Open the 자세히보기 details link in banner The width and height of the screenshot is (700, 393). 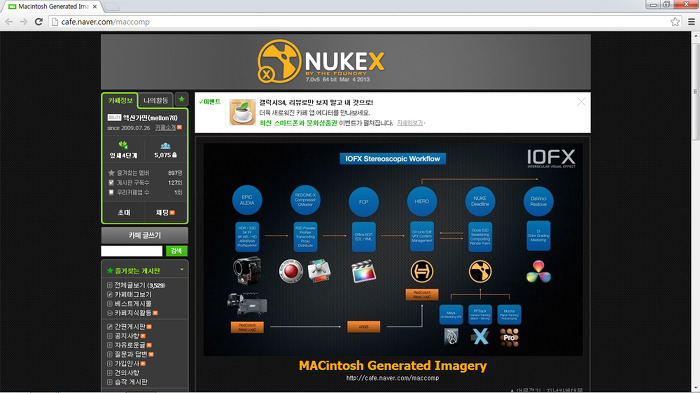[410, 123]
